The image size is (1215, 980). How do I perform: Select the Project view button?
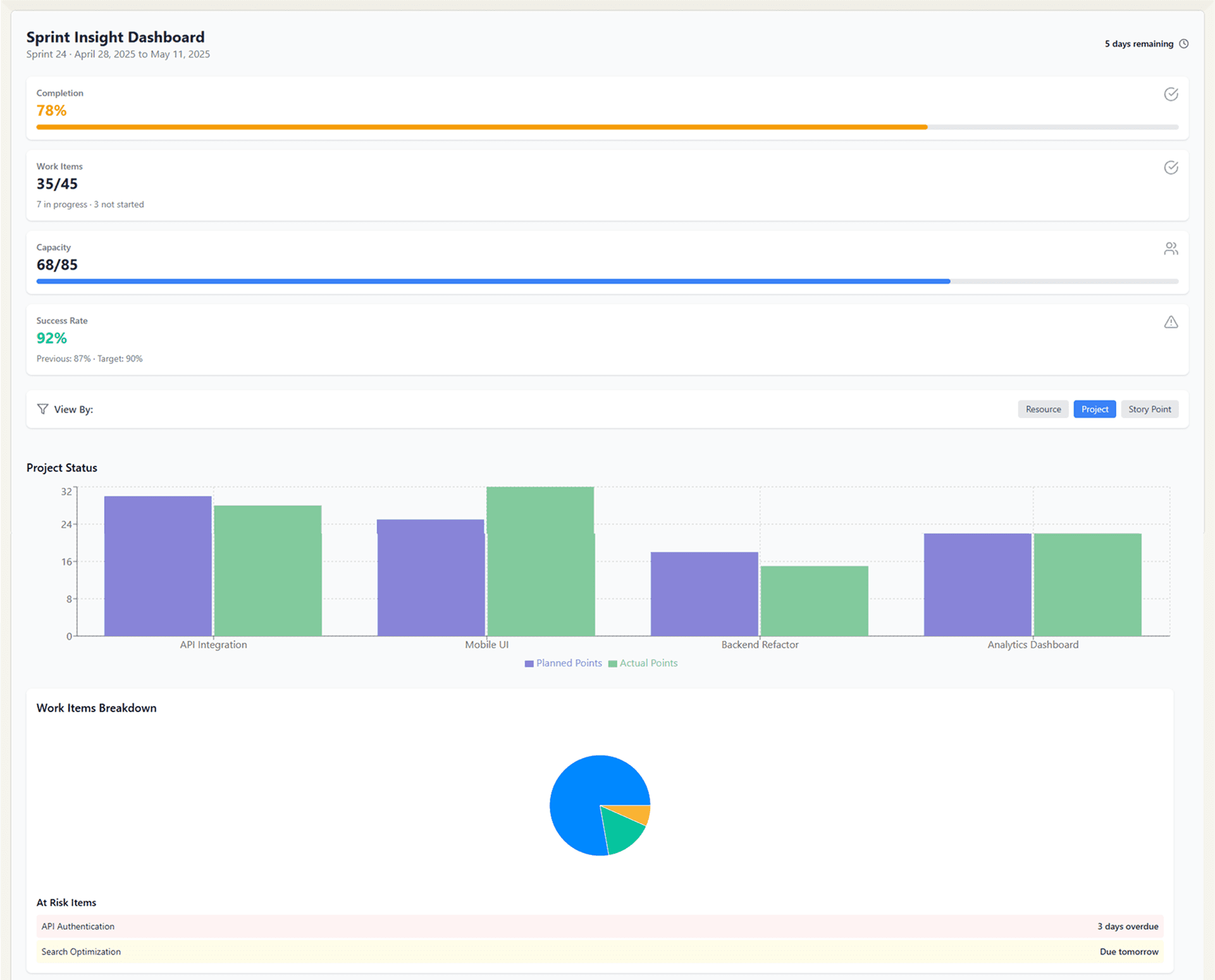[1094, 409]
